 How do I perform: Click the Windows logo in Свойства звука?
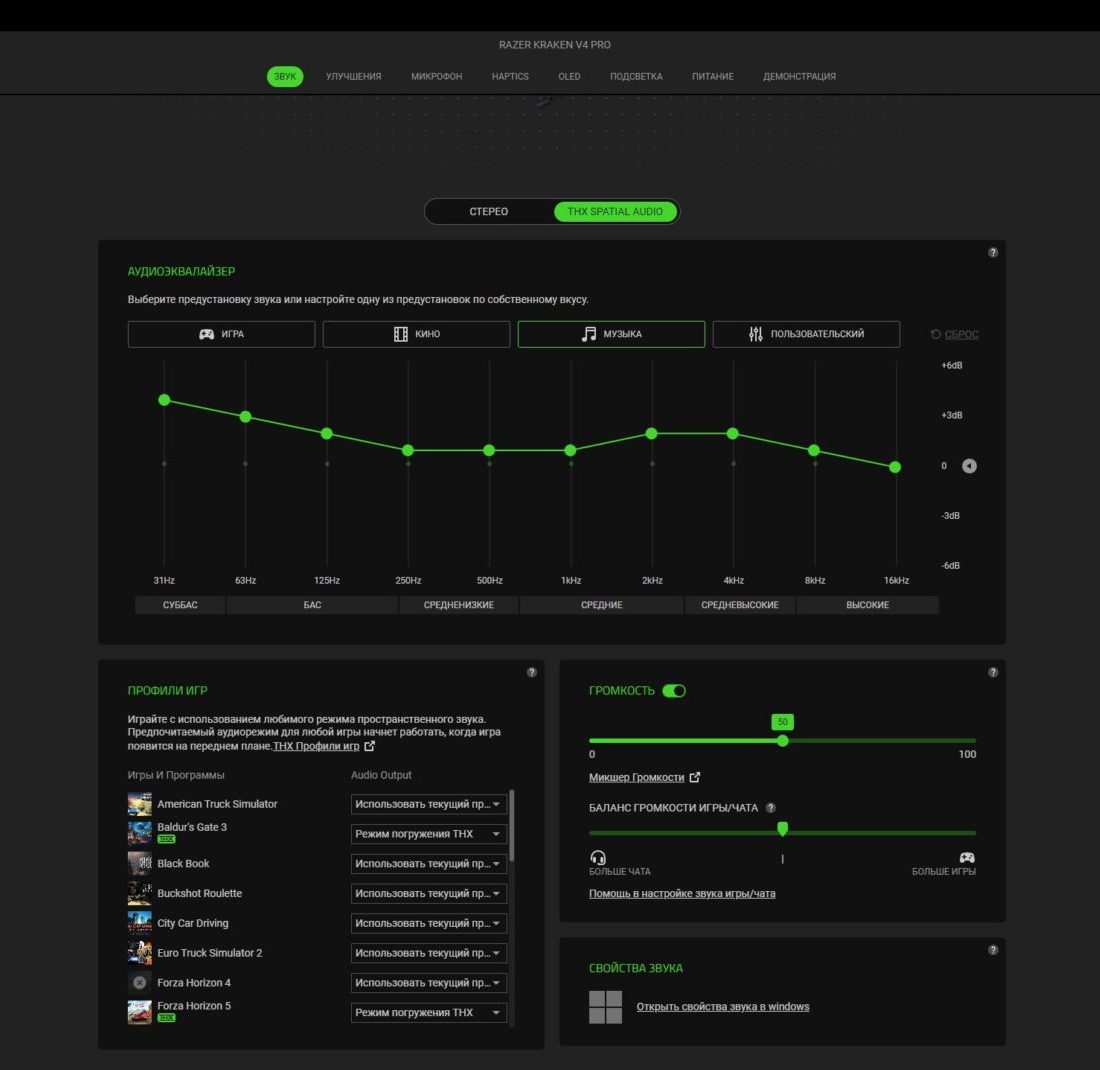605,1007
